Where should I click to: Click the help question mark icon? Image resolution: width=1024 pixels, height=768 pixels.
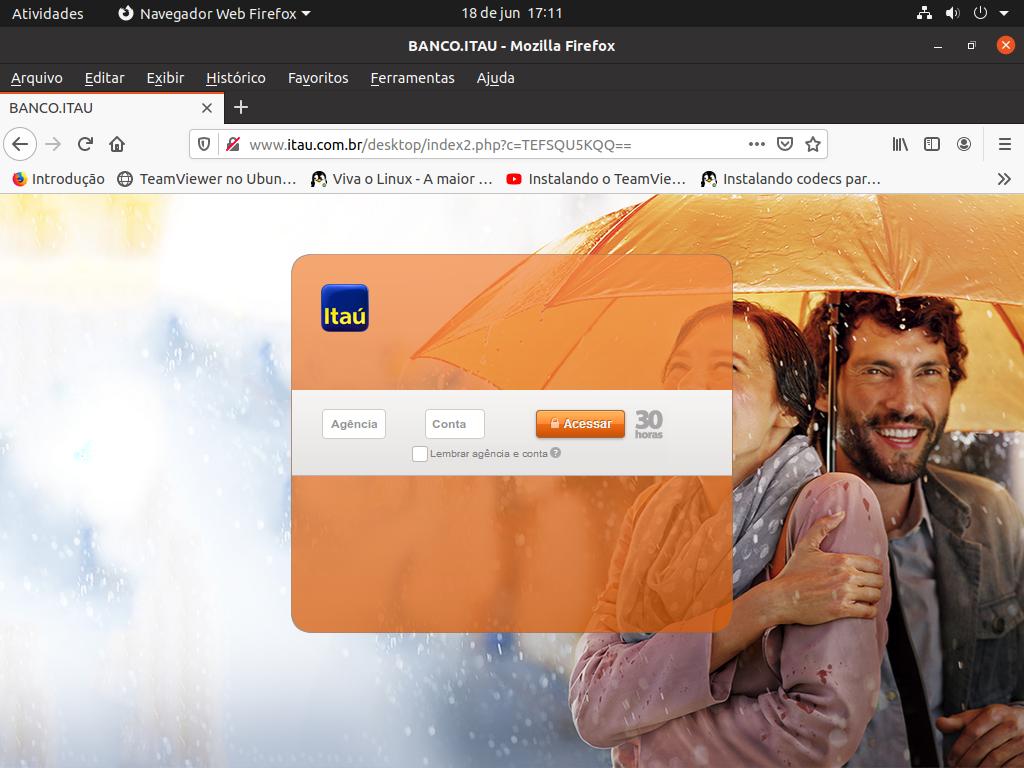[556, 453]
